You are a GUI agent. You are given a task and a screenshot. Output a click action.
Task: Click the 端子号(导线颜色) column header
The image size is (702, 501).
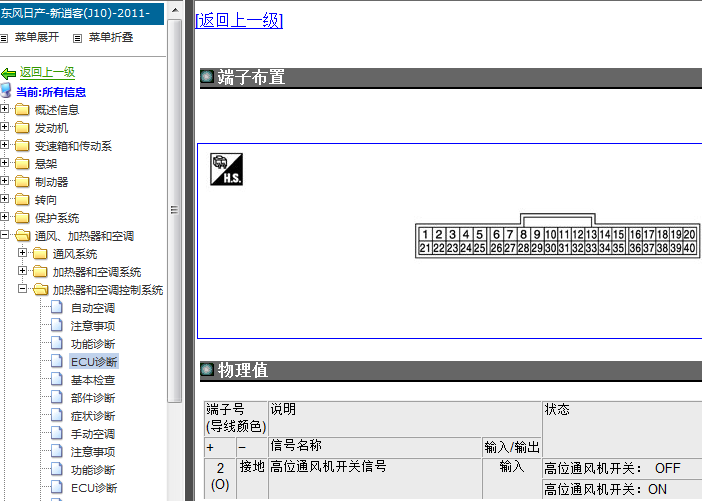[x=236, y=418]
